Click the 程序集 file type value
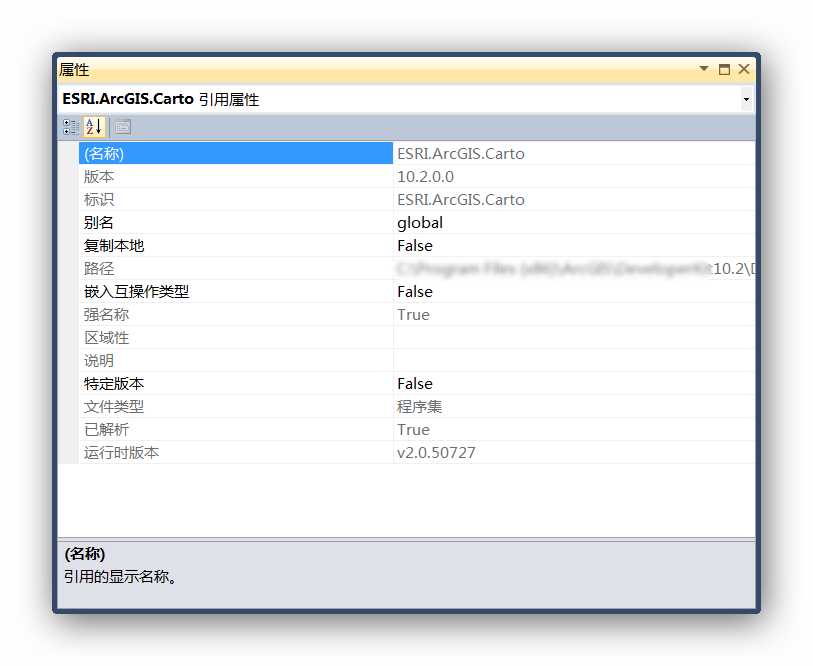 pyautogui.click(x=419, y=407)
